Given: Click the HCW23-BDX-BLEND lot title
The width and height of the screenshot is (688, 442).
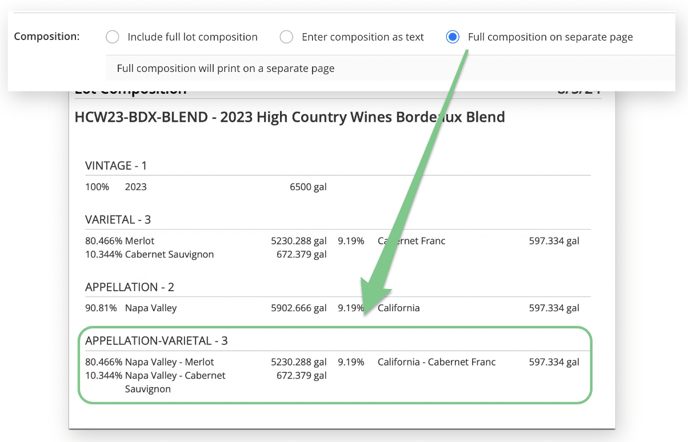Looking at the screenshot, I should point(290,117).
